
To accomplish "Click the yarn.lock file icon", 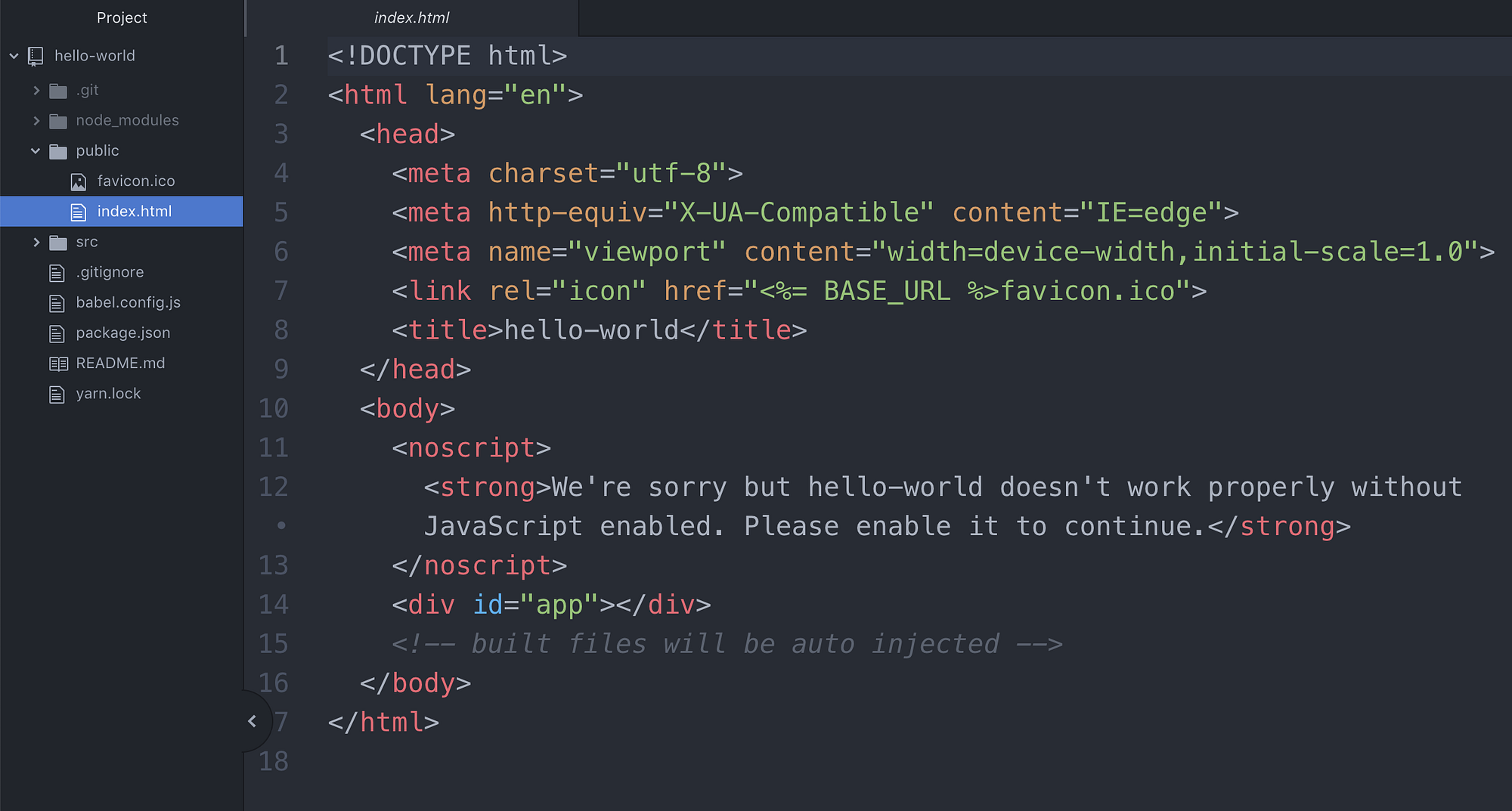I will click(57, 393).
